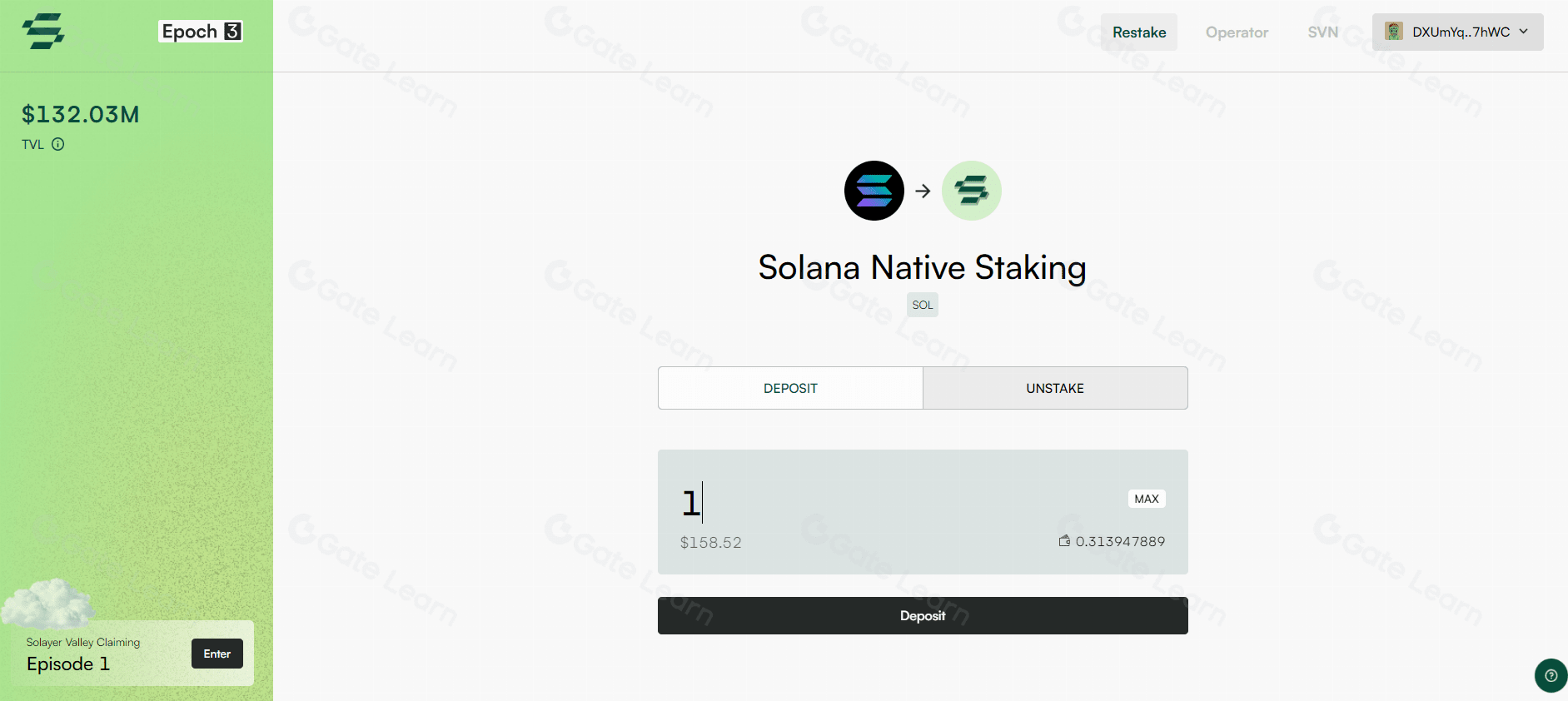Click the green Solayer token icon
This screenshot has width=1568, height=701.
972,191
